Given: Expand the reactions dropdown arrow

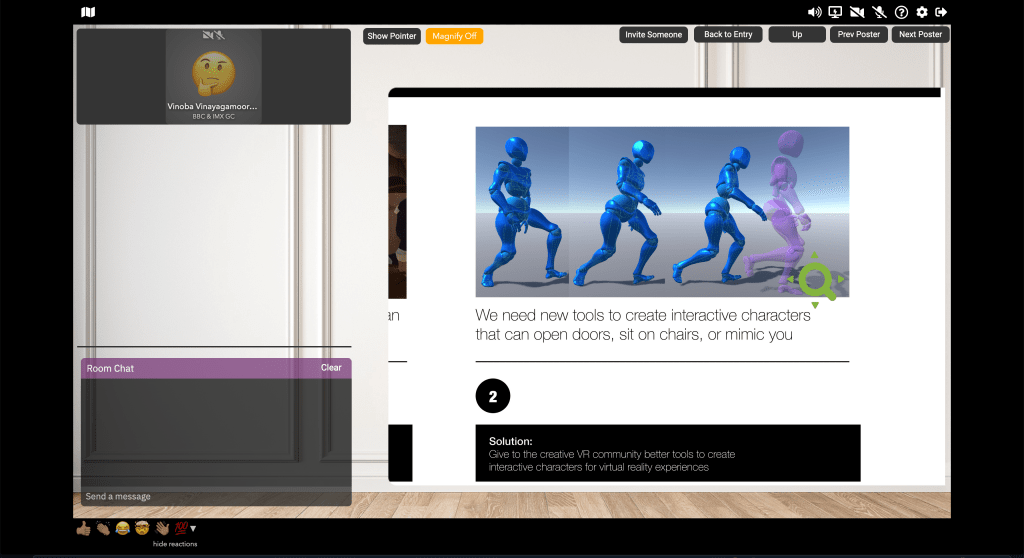Looking at the screenshot, I should click(x=193, y=528).
